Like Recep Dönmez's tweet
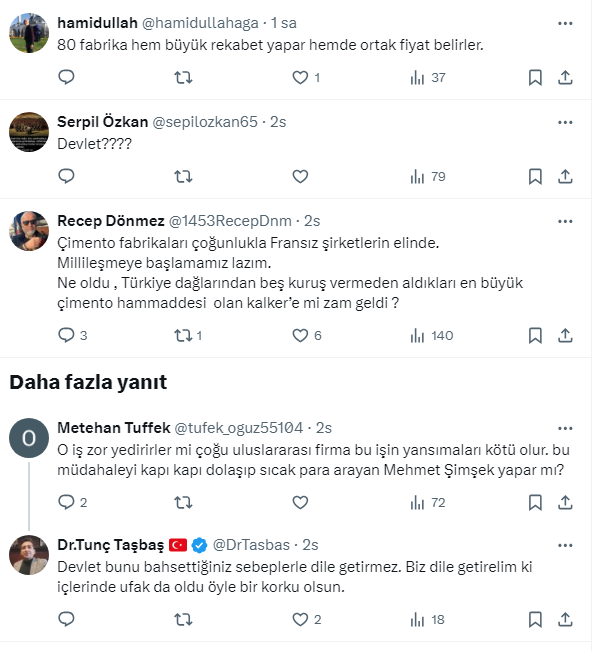This screenshot has height=651, width=608. click(x=300, y=335)
